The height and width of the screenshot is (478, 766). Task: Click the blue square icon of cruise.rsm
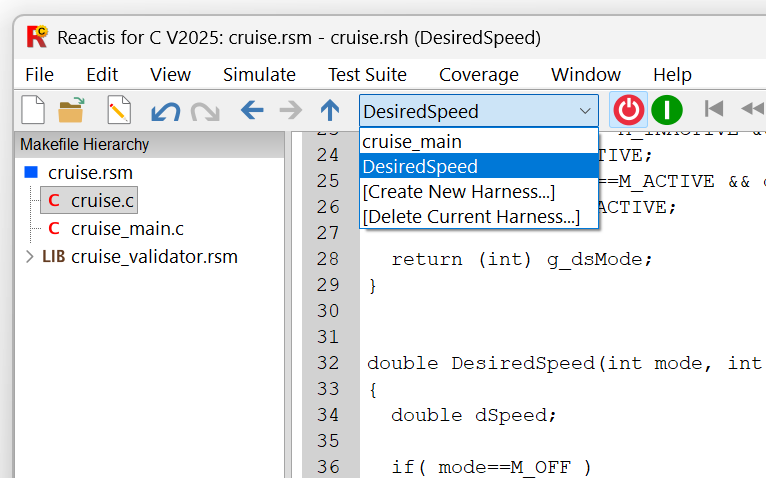pyautogui.click(x=31, y=172)
